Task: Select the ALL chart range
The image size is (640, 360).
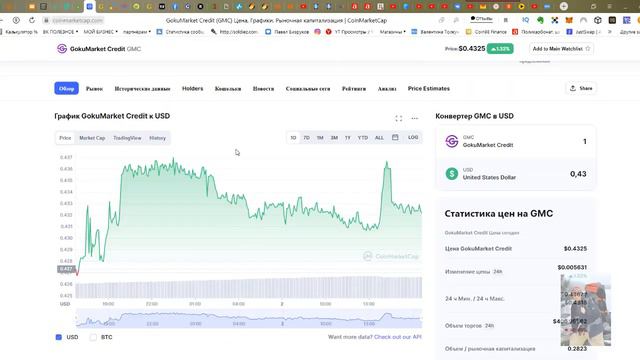Action: pyautogui.click(x=379, y=138)
